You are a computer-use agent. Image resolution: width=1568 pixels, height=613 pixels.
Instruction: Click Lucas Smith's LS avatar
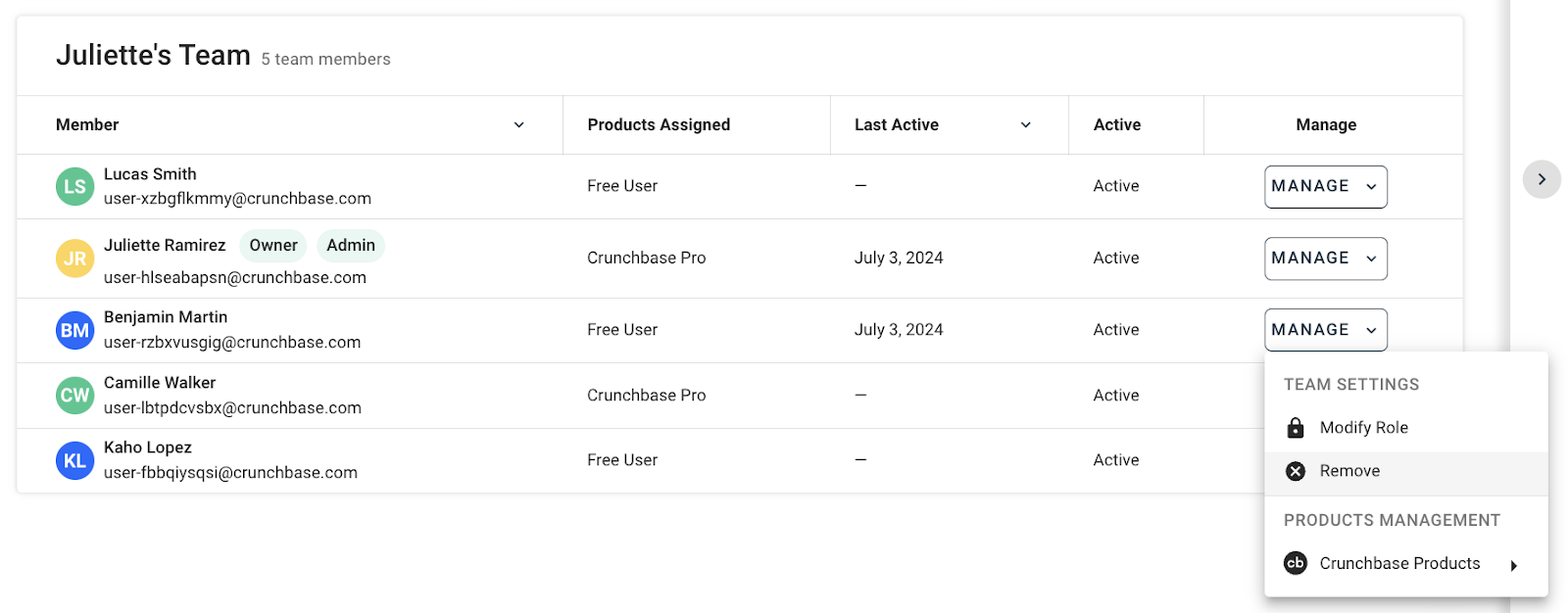point(74,186)
